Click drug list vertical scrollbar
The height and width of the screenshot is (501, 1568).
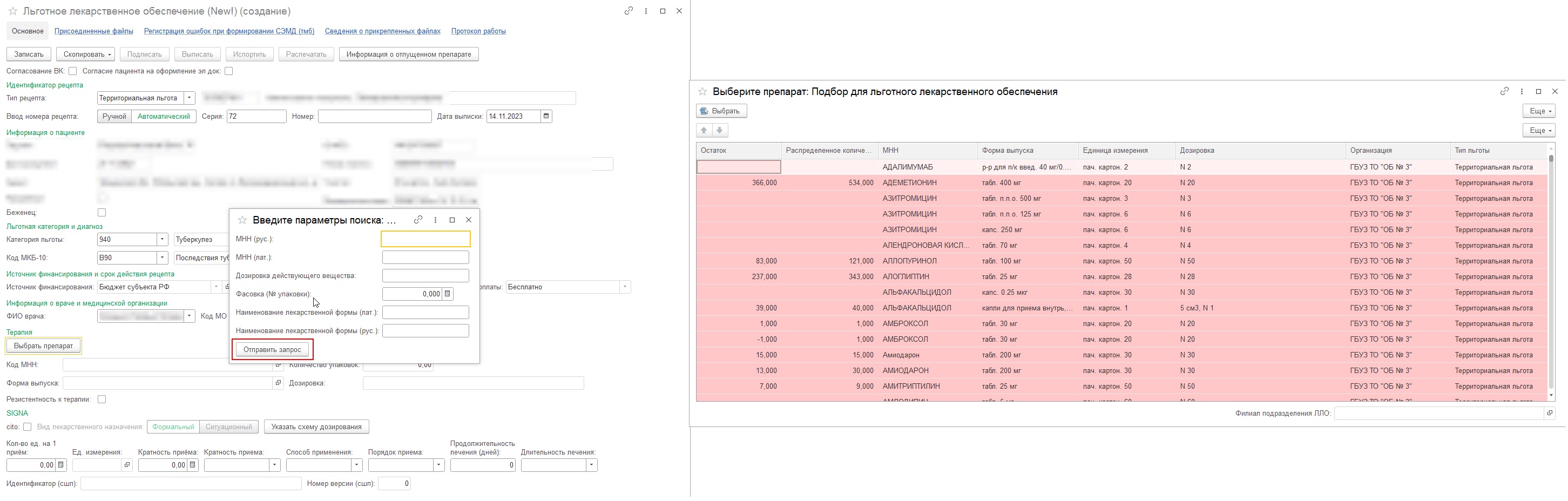[1551, 272]
